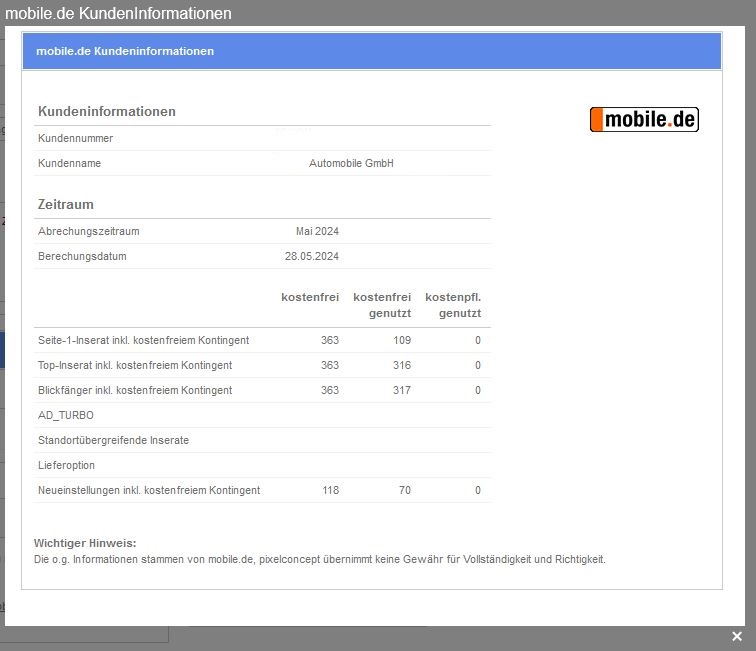Click the 'kostenfrei' column header
Screen dimensions: 756x651
(x=310, y=297)
